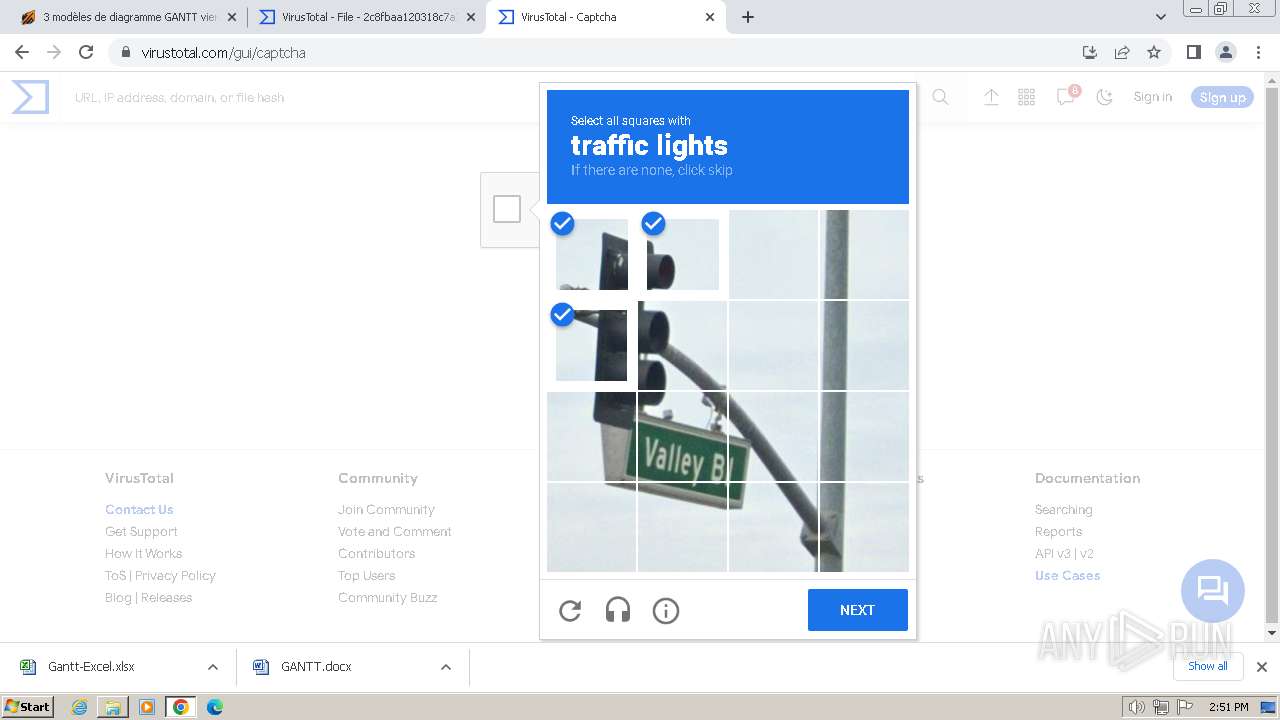
Task: Select the tile with traffic light below checked top tile
Action: click(682, 345)
